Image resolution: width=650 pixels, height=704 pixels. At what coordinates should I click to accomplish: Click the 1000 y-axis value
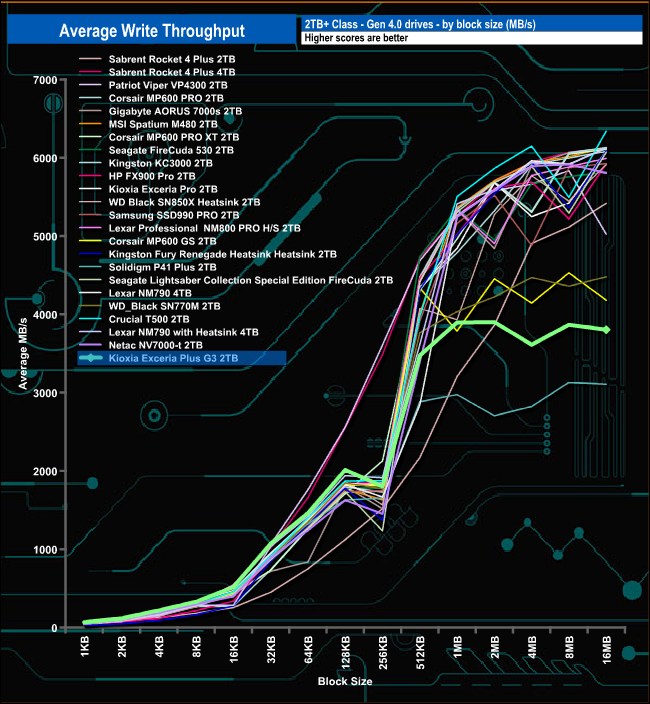45,550
